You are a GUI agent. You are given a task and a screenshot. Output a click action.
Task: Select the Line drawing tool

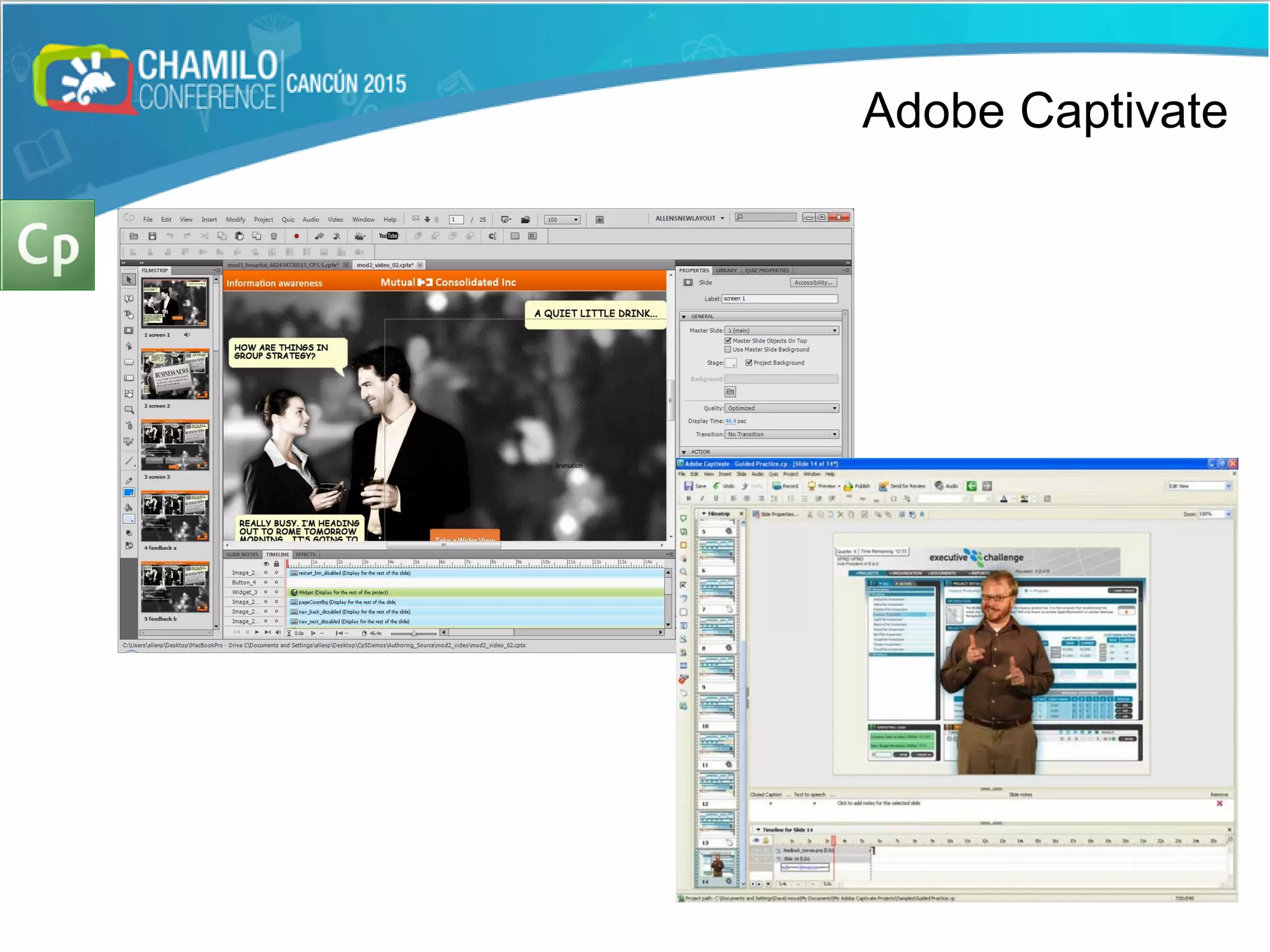(129, 461)
